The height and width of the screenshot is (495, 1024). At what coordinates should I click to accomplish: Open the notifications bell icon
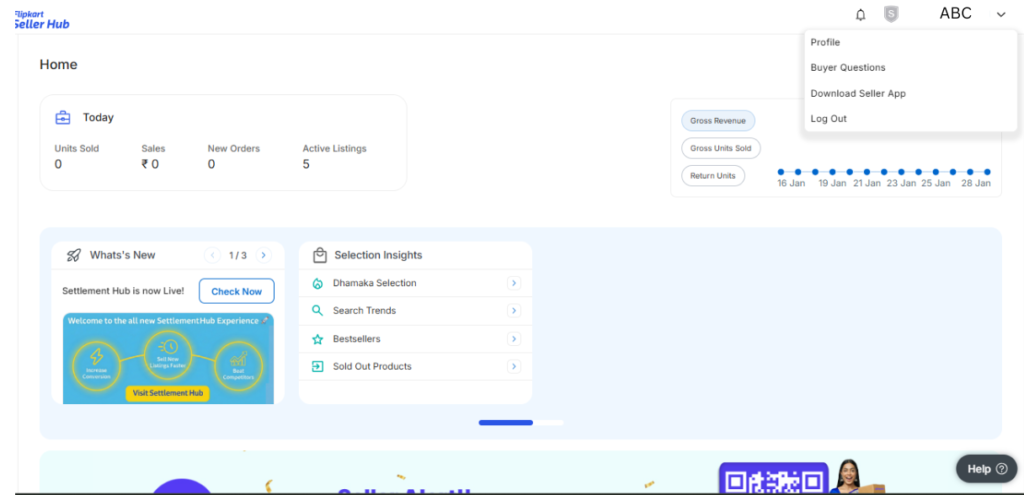tap(861, 14)
